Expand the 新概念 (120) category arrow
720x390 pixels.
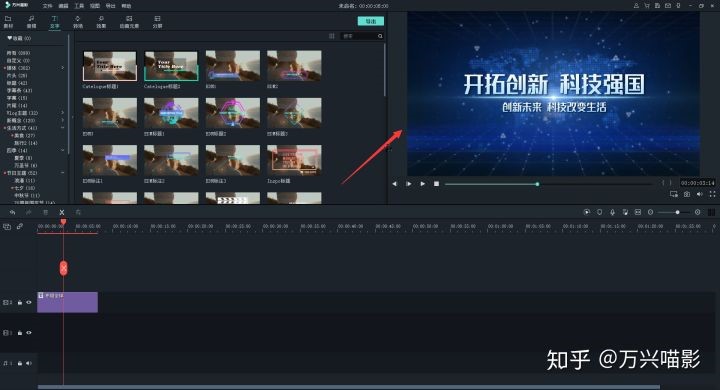point(62,120)
